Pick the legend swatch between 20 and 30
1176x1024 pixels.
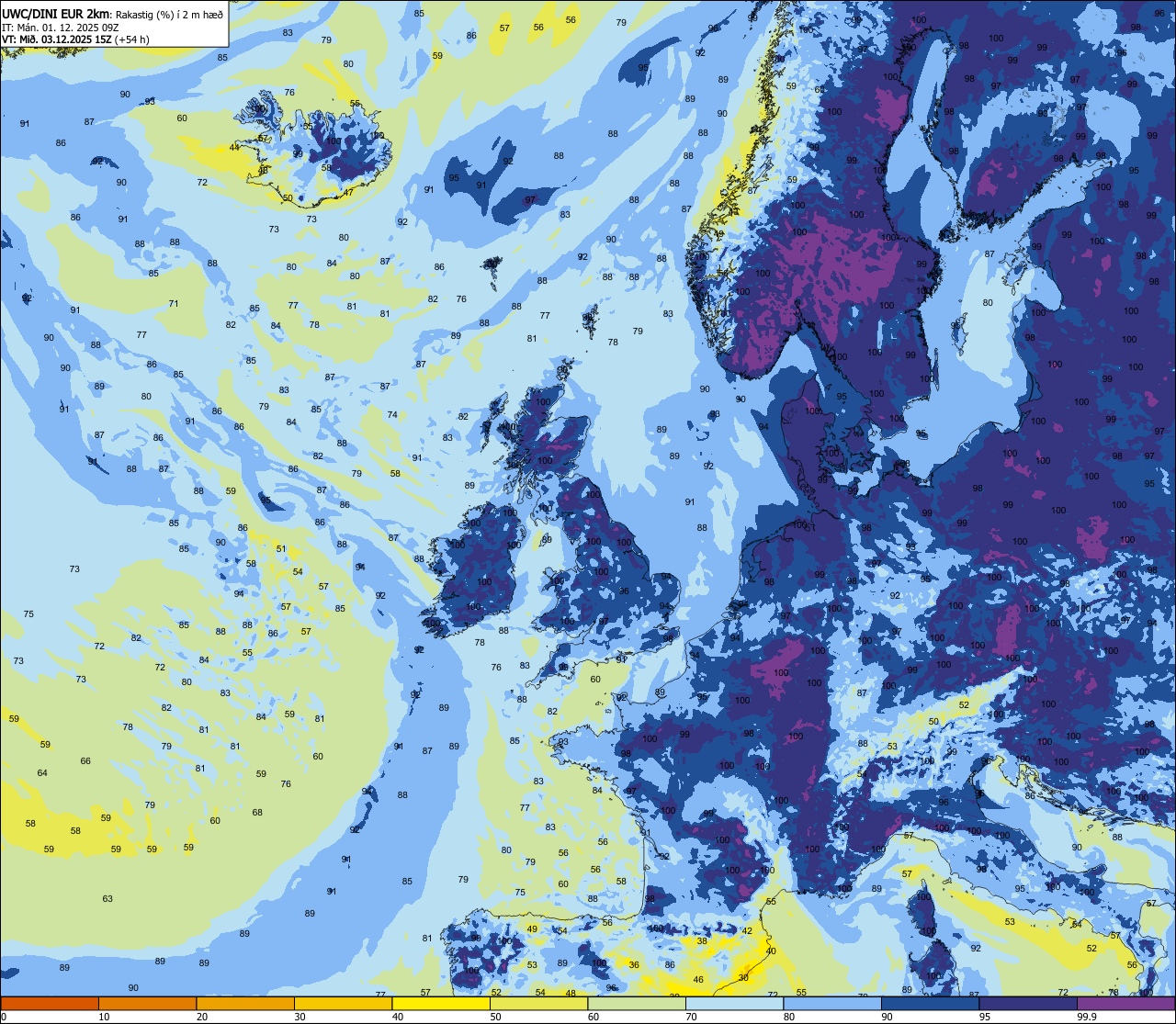pyautogui.click(x=245, y=1003)
